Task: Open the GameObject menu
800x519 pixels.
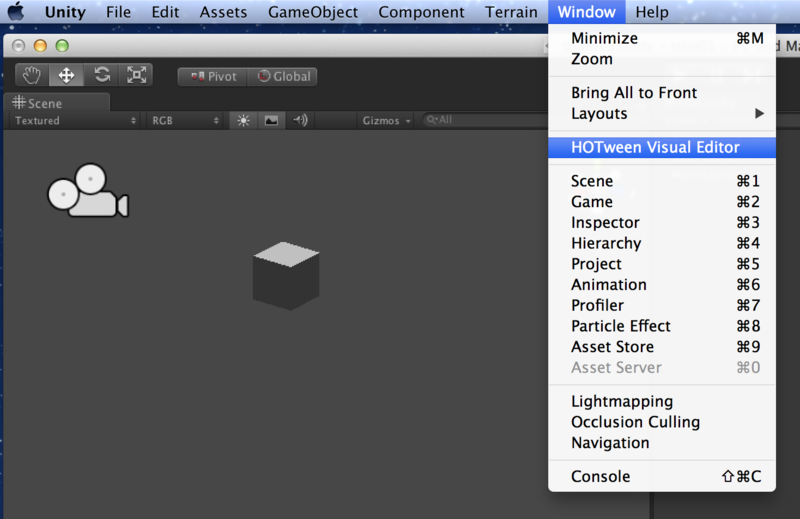Action: tap(313, 12)
